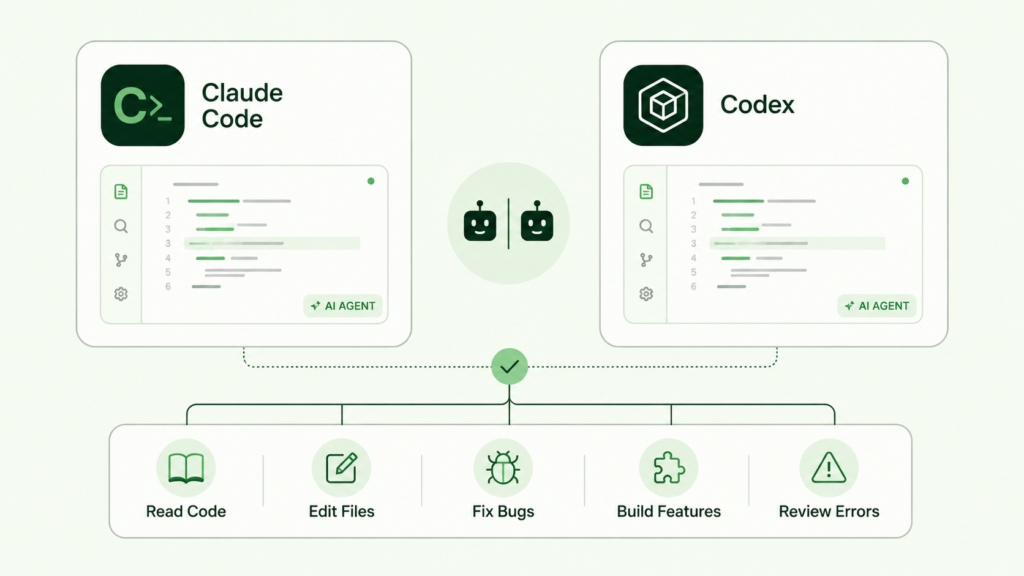Screen dimensions: 1024x576
Task: Click the left robot face icon
Action: click(480, 222)
